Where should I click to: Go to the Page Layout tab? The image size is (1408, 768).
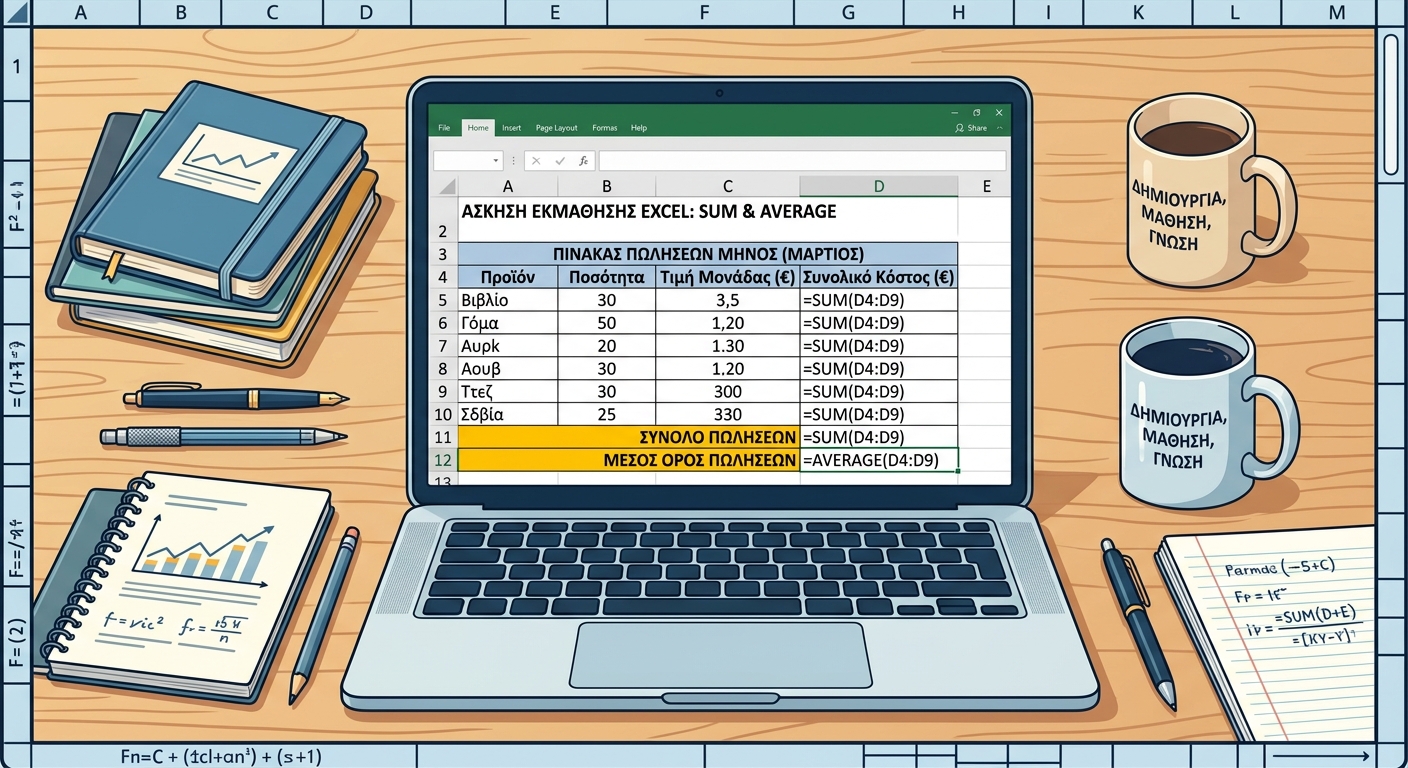click(557, 128)
